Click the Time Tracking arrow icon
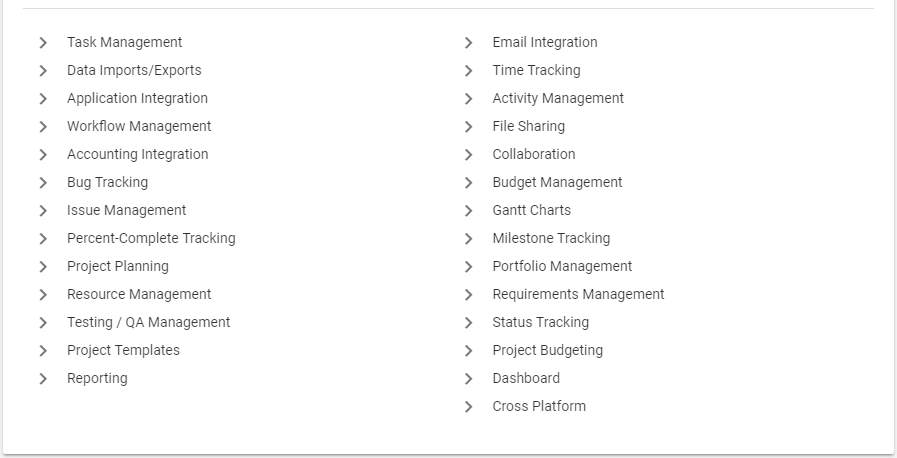This screenshot has height=458, width=897. tap(469, 71)
